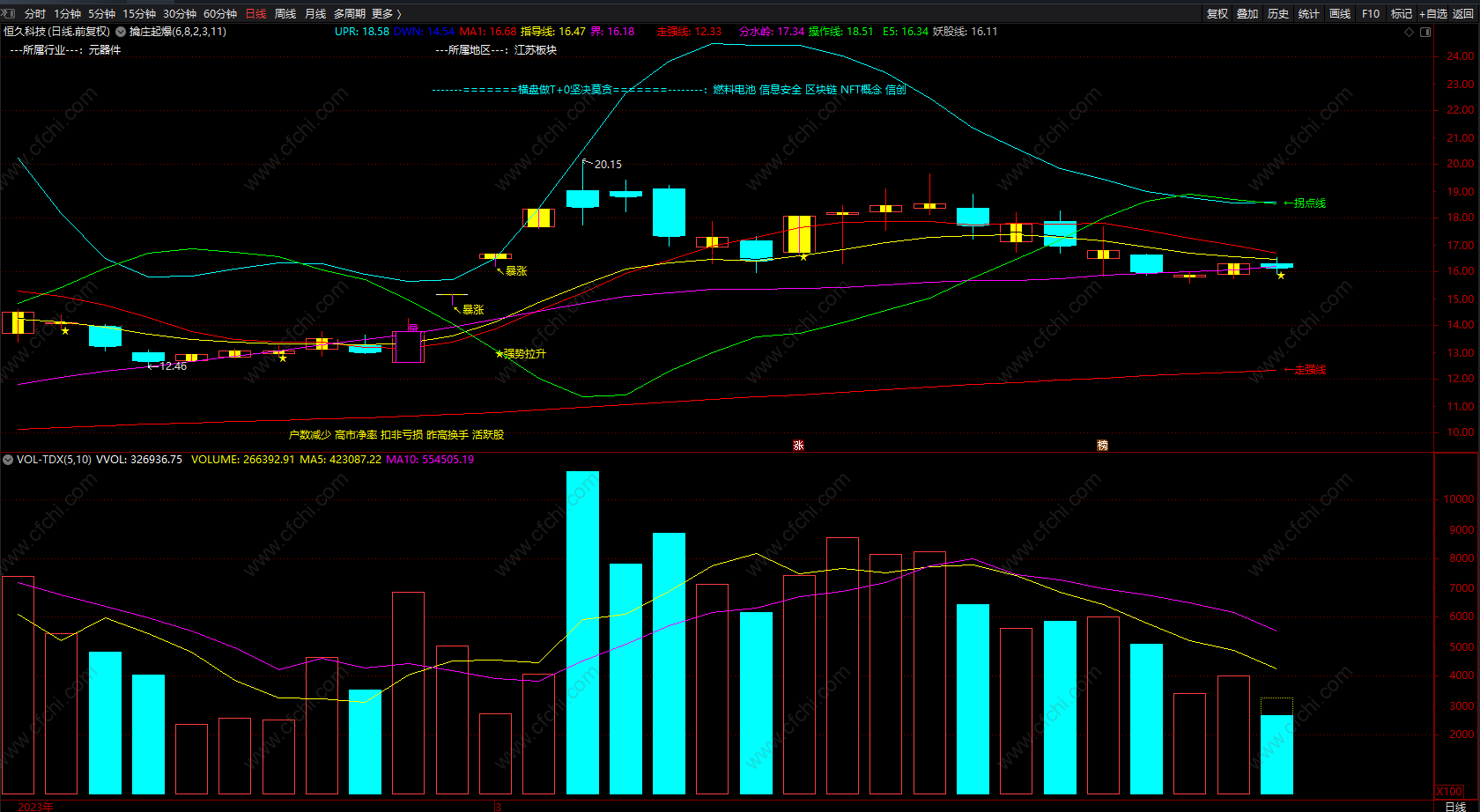1480x812 pixels.
Task: Click the 户数减少 tag
Action: [x=310, y=435]
